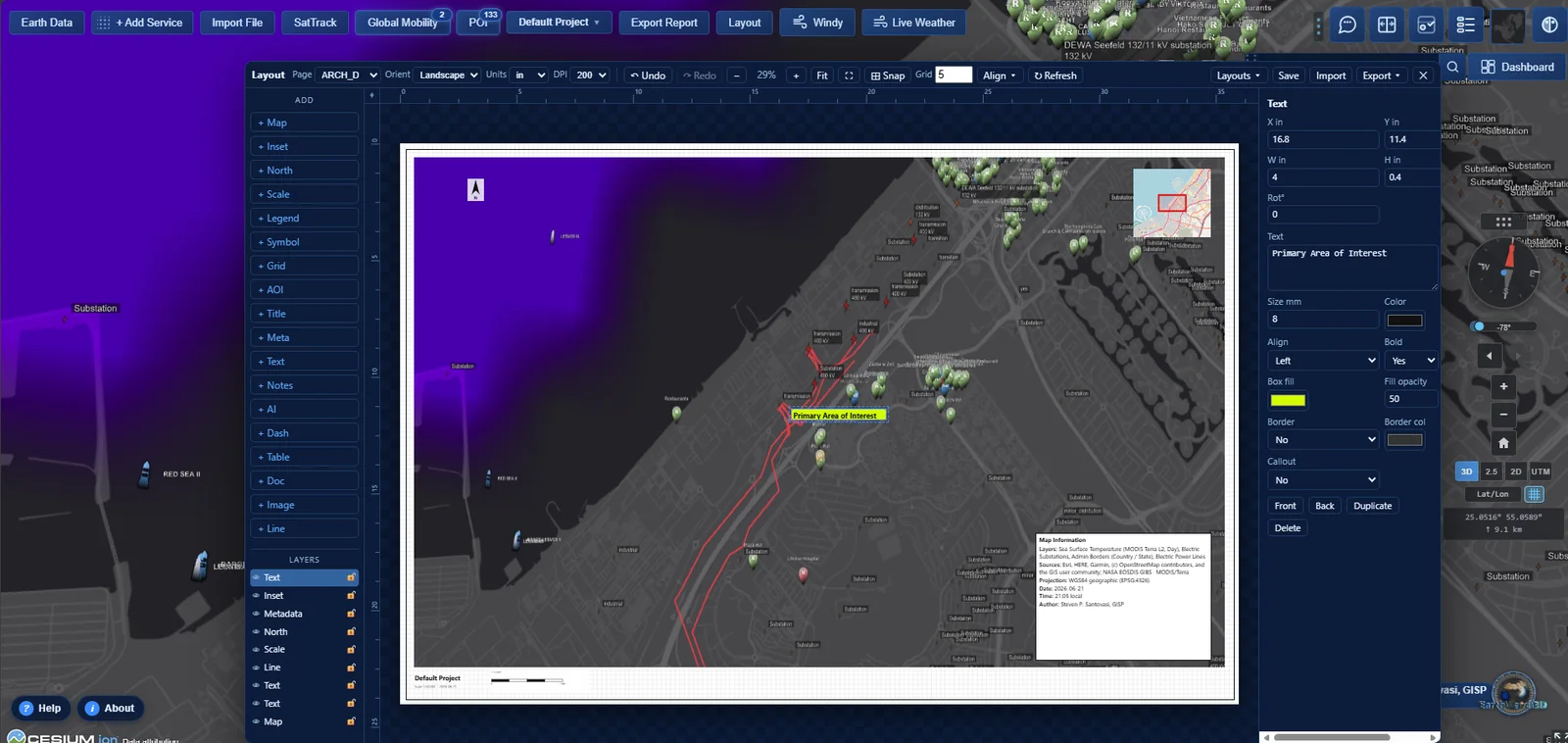Open the yellow Box fill swatch
1568x743 pixels.
click(x=1288, y=400)
